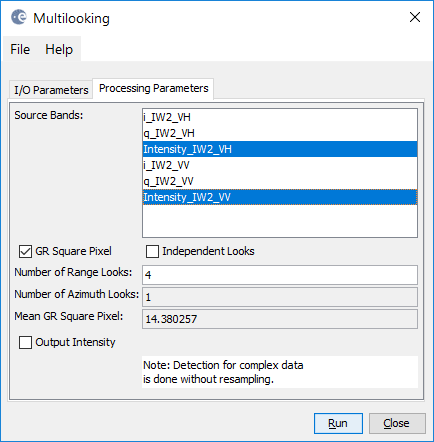This screenshot has height=442, width=434.
Task: Click the Close button
Action: coord(397,423)
